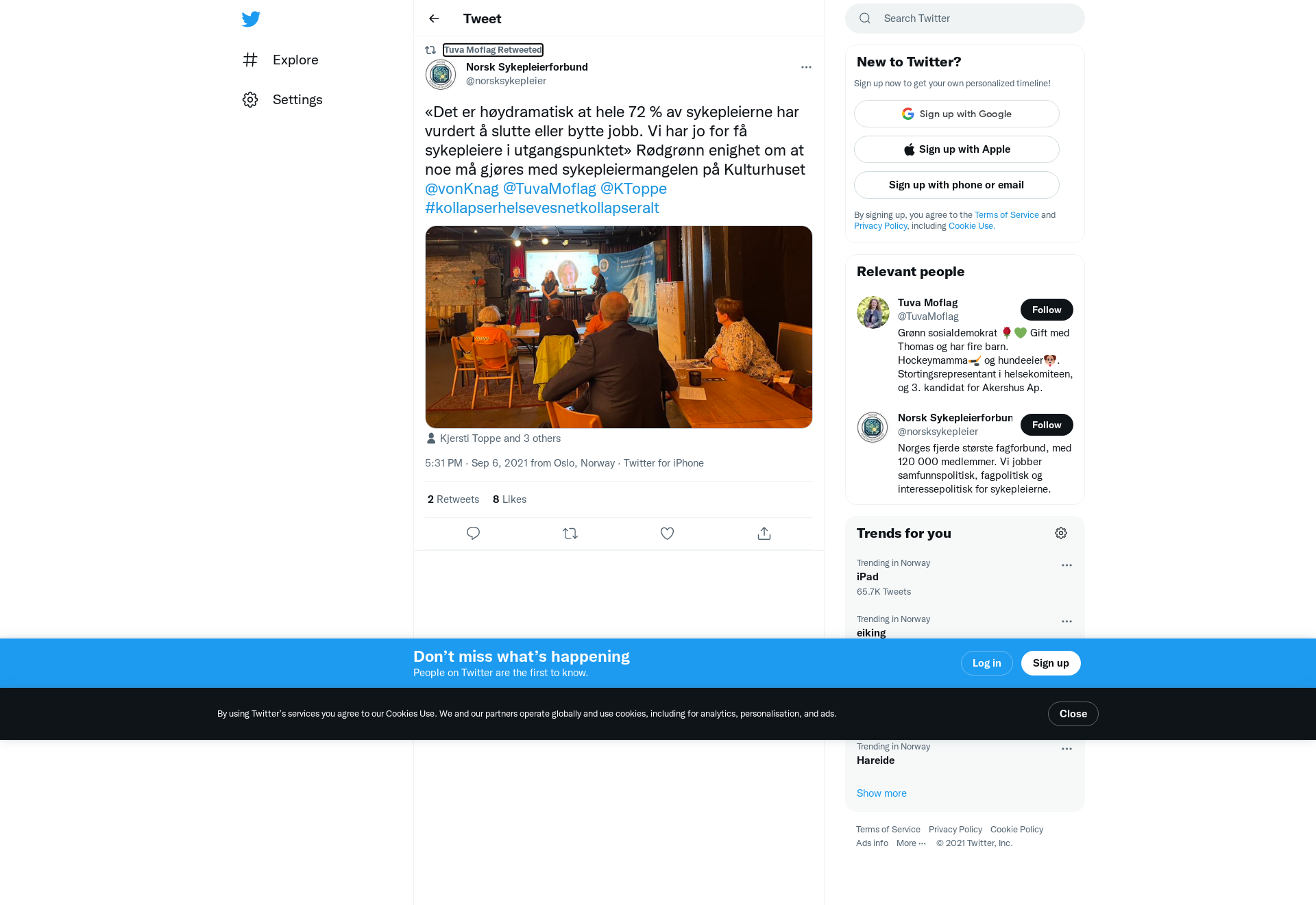Click the Twitter bird logo

click(251, 19)
